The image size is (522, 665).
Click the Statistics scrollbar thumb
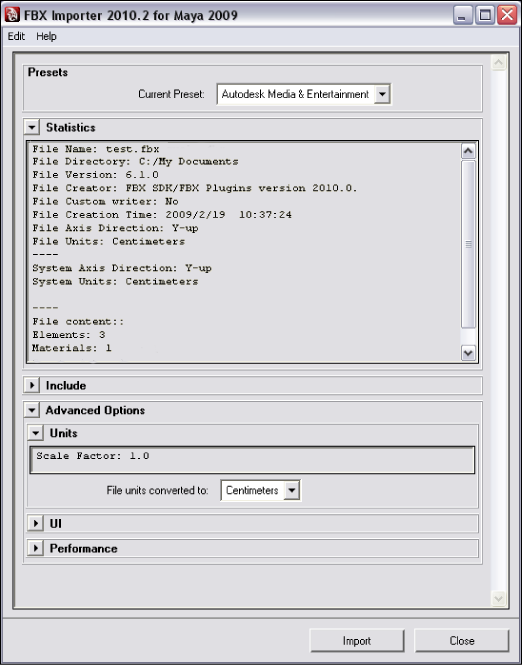[x=468, y=244]
